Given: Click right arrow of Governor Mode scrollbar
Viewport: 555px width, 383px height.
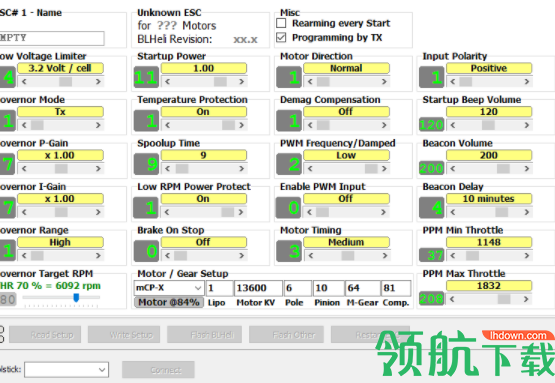Looking at the screenshot, I should pos(98,125).
